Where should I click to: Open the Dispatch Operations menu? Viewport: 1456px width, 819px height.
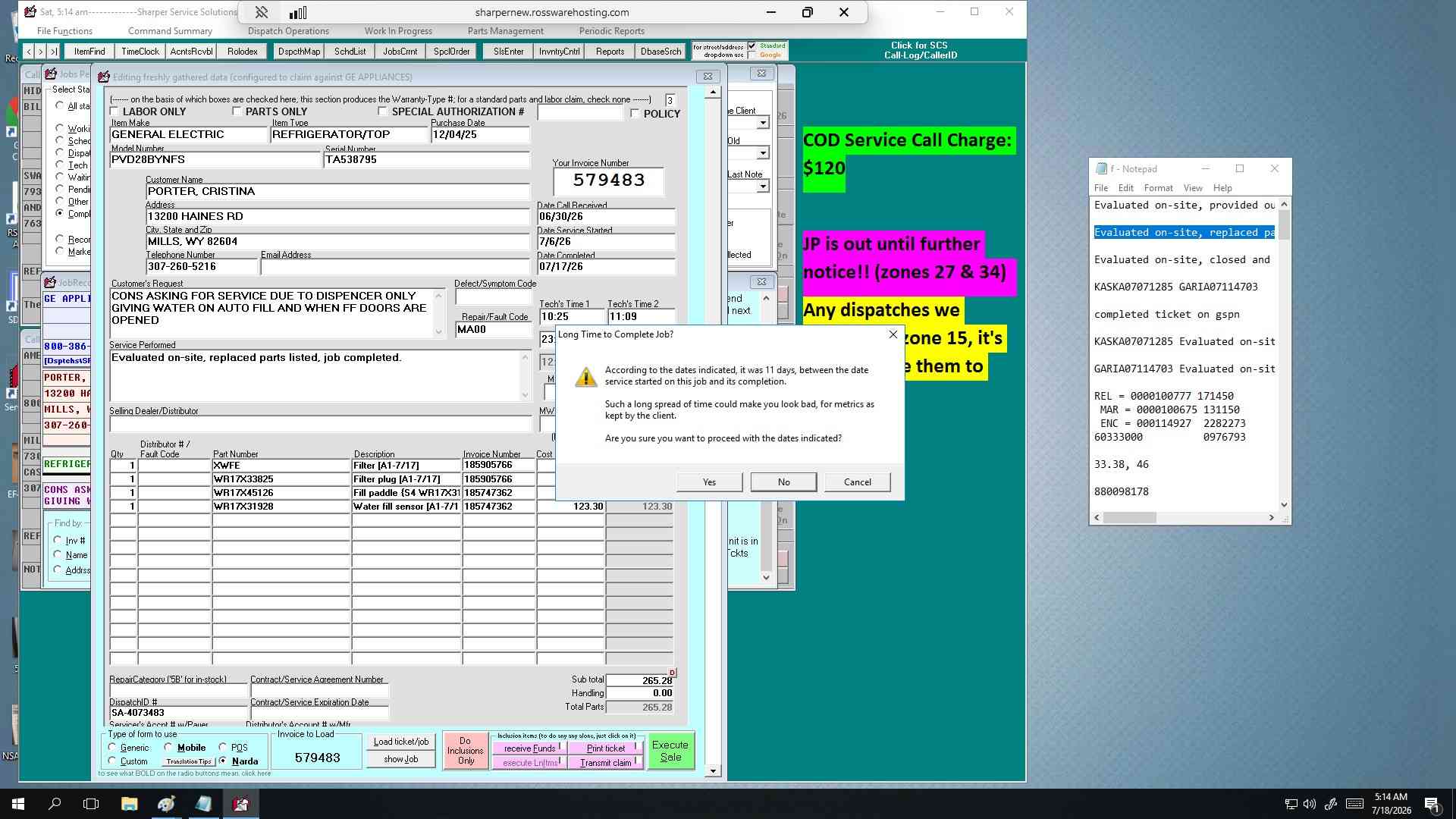click(x=288, y=31)
